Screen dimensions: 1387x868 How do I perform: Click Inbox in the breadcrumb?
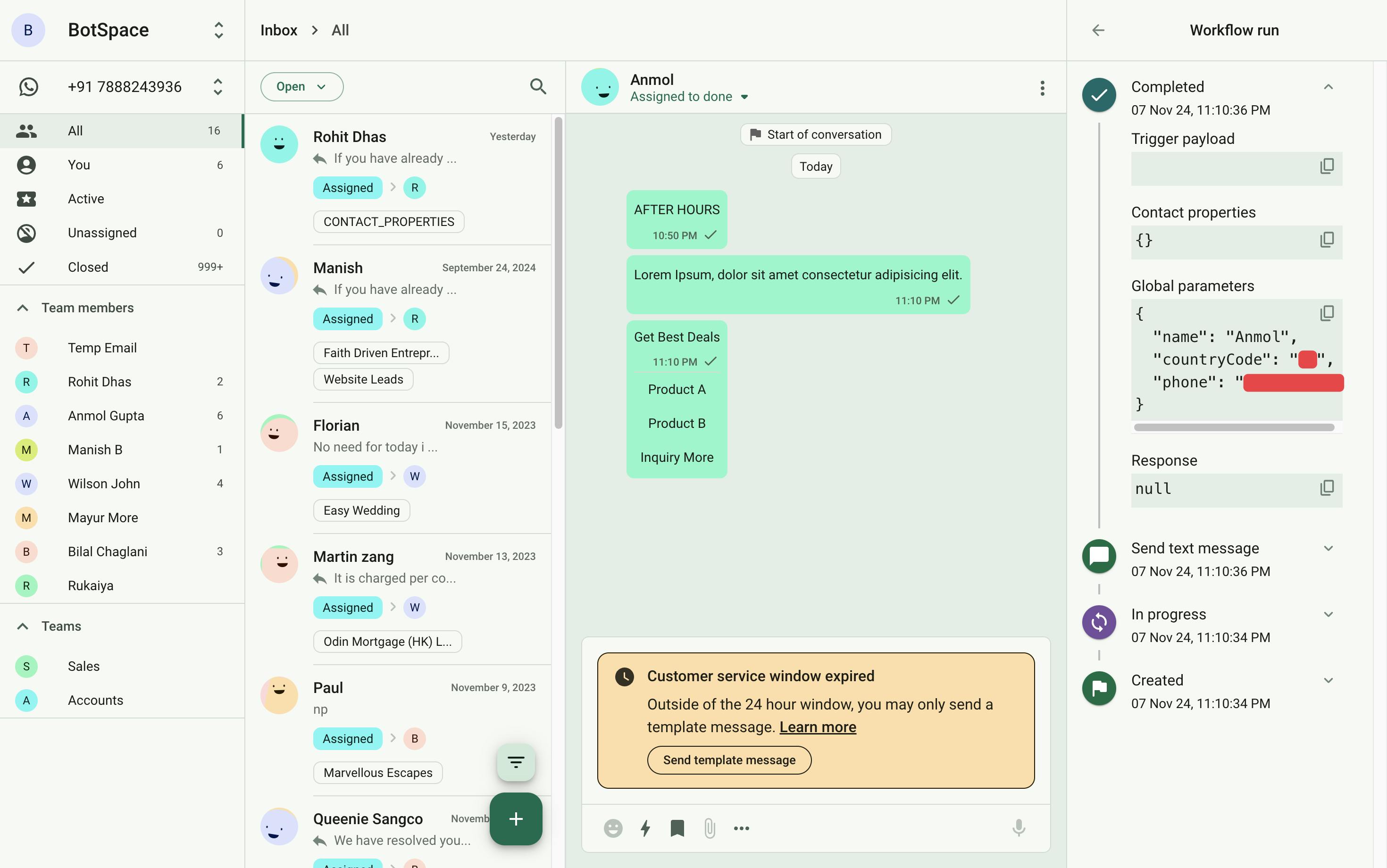pos(278,30)
